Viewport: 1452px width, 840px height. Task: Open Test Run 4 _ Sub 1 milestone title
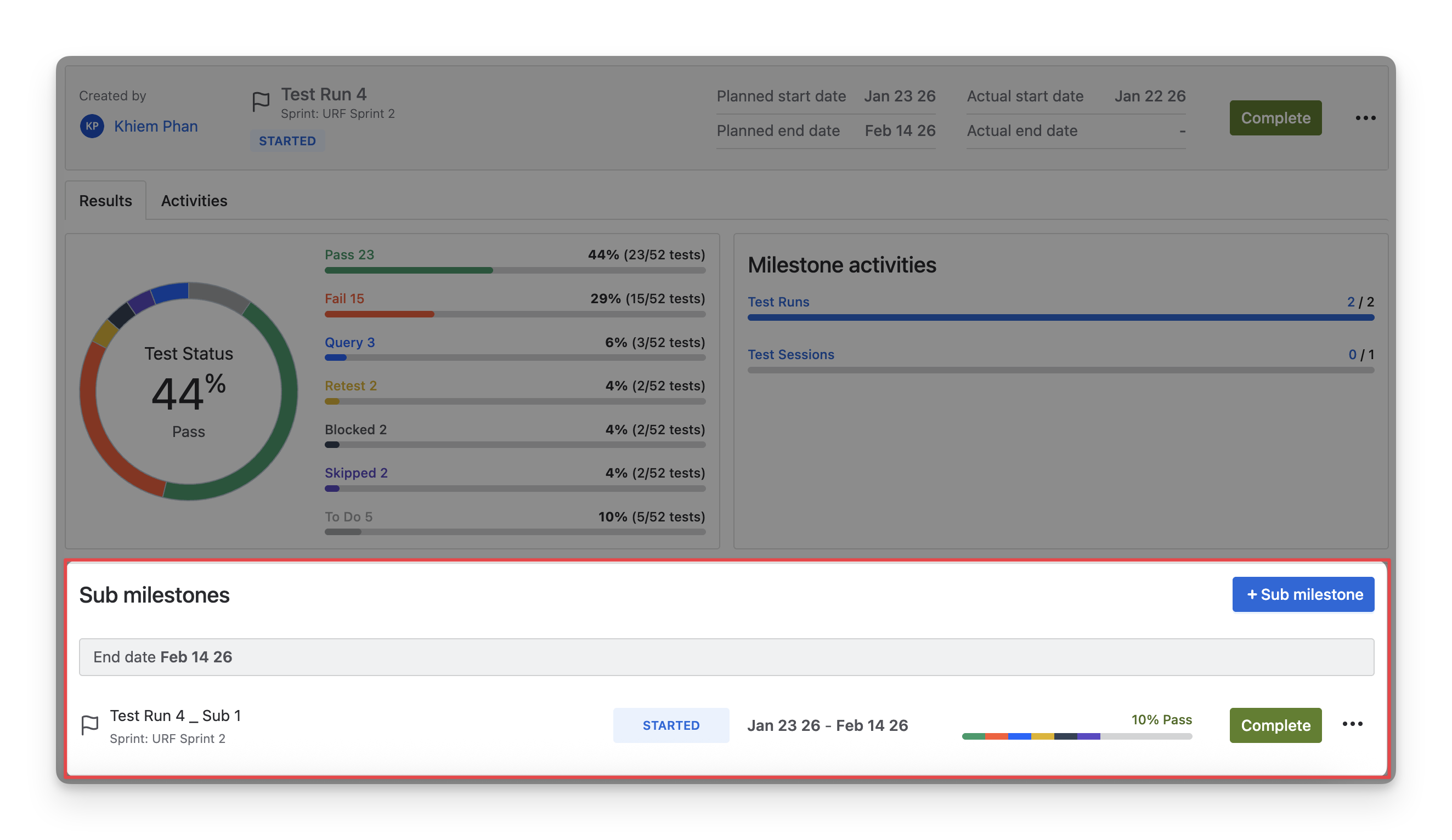tap(175, 716)
